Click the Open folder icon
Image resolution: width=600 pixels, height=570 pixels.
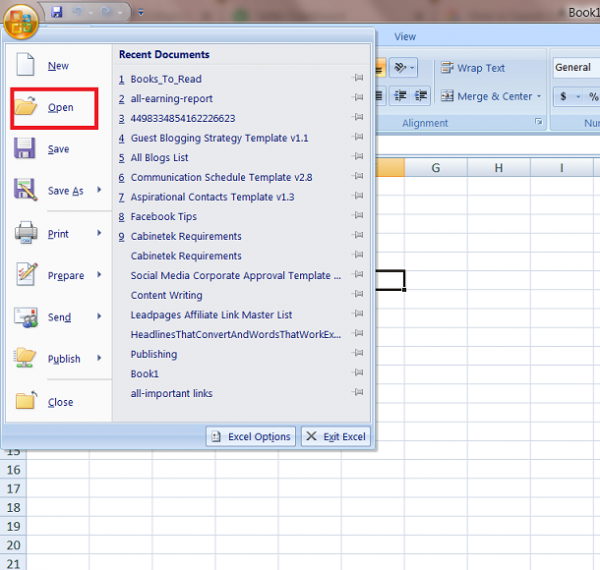click(x=26, y=106)
